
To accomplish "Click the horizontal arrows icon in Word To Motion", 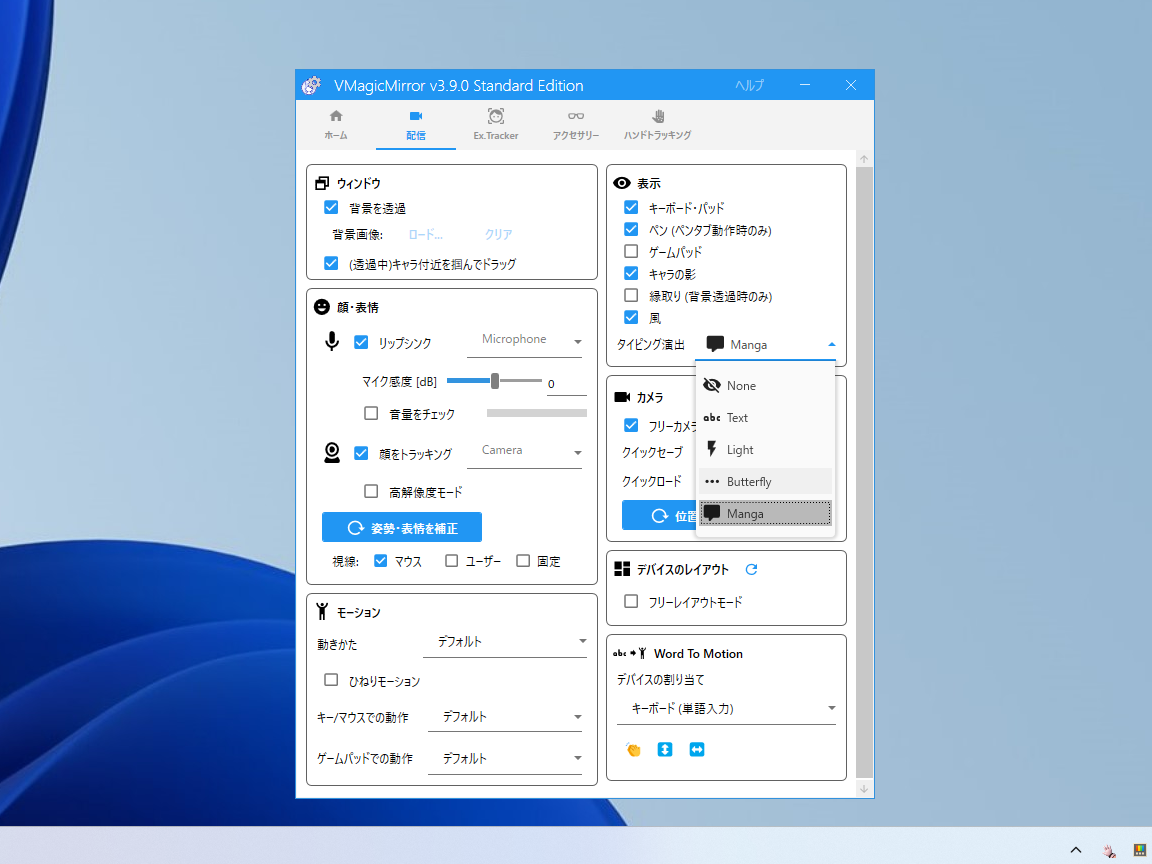I will click(697, 748).
